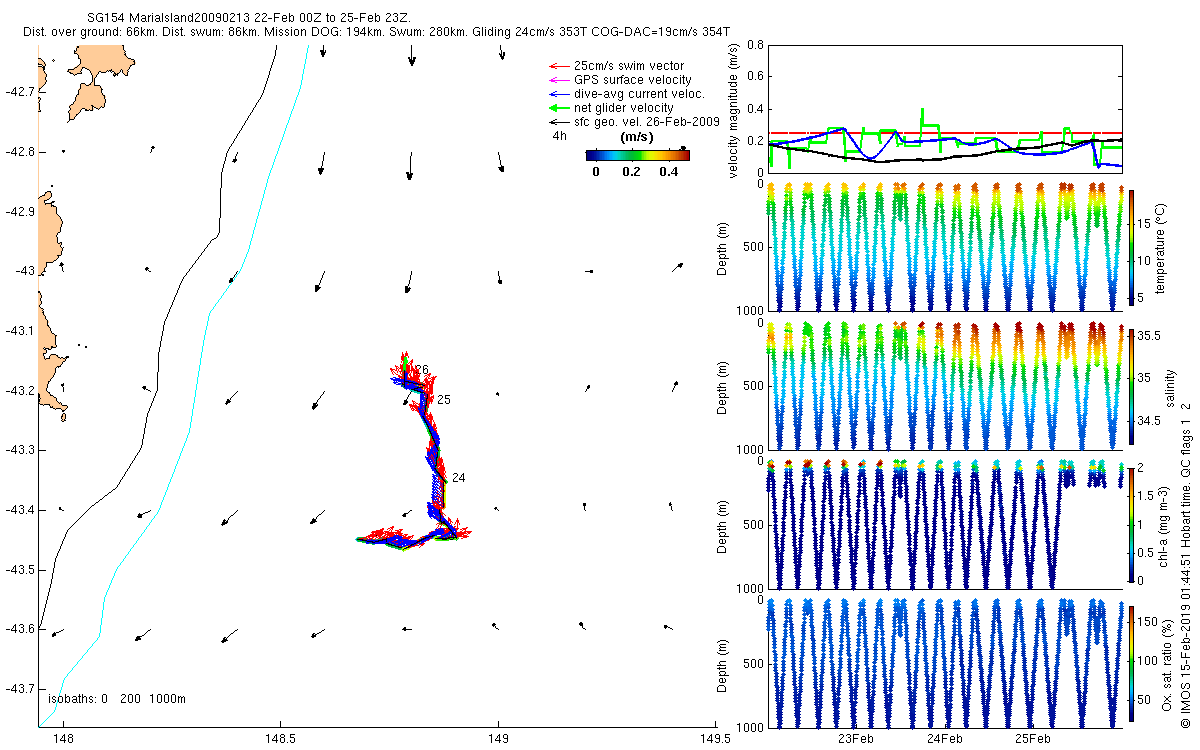1200x750 pixels.
Task: Select the 'net glider velocity' legend text
Action: coord(623,107)
